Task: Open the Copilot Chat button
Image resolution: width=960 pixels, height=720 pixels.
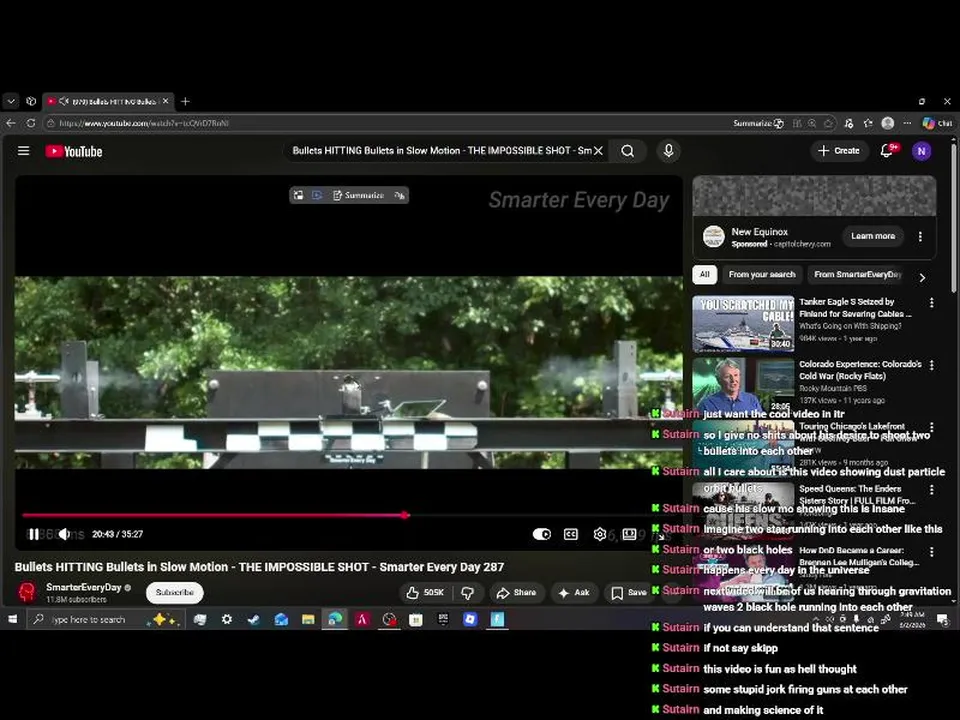Action: point(937,123)
